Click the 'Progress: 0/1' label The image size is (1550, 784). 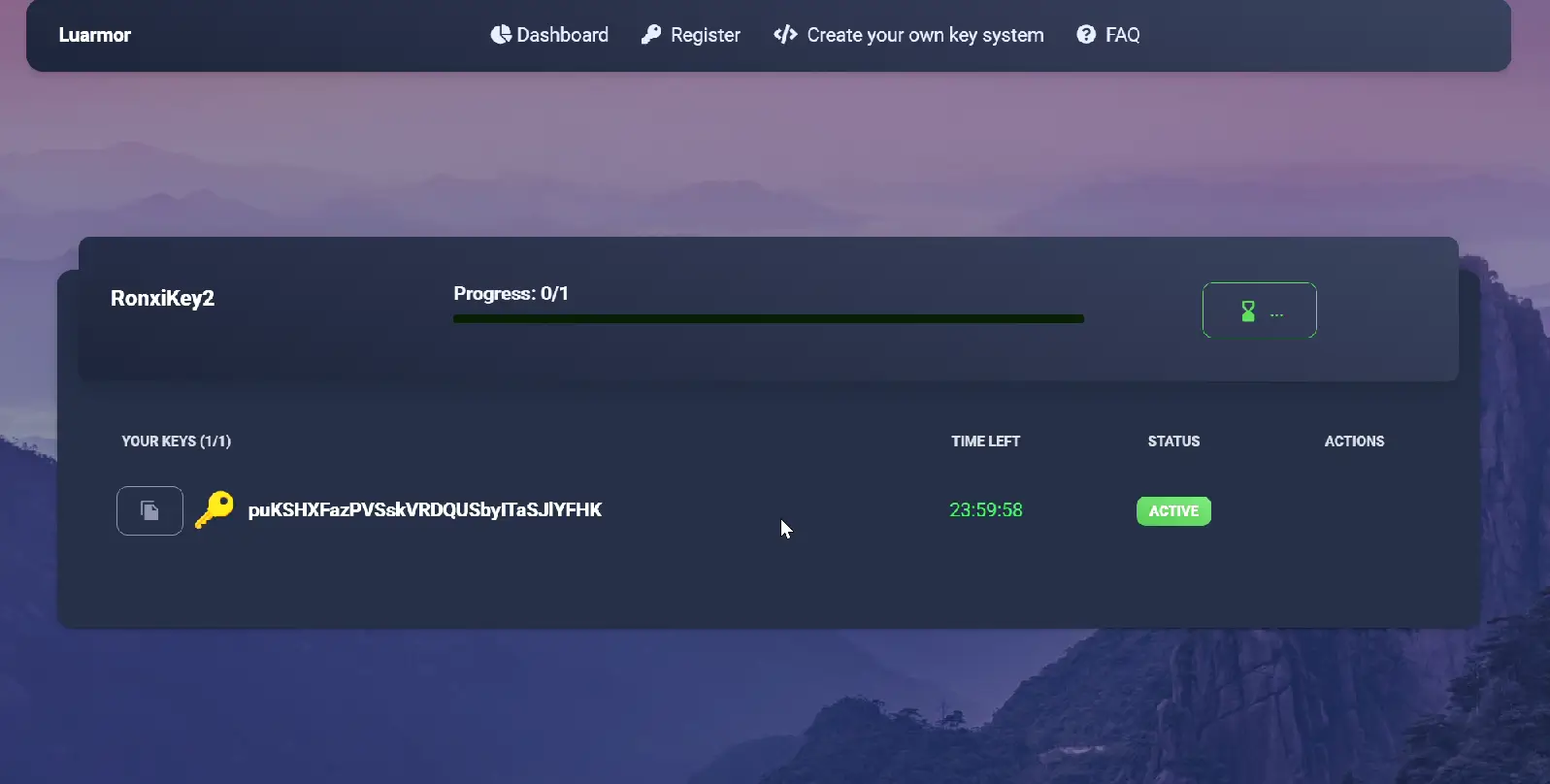[511, 293]
